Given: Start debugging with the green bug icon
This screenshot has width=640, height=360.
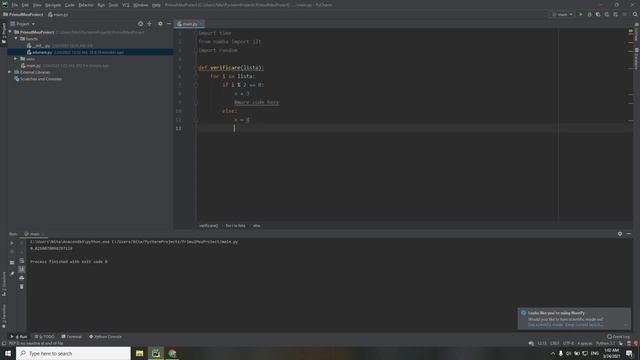Looking at the screenshot, I should point(589,14).
